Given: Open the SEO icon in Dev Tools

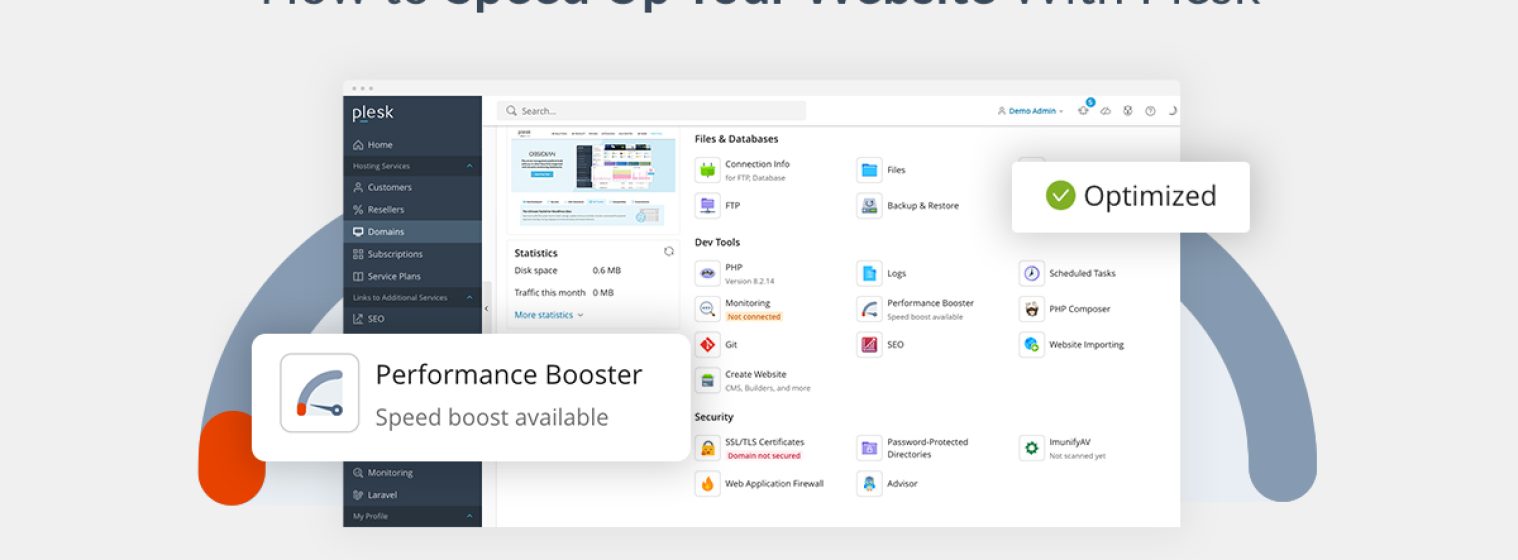Looking at the screenshot, I should [x=869, y=345].
